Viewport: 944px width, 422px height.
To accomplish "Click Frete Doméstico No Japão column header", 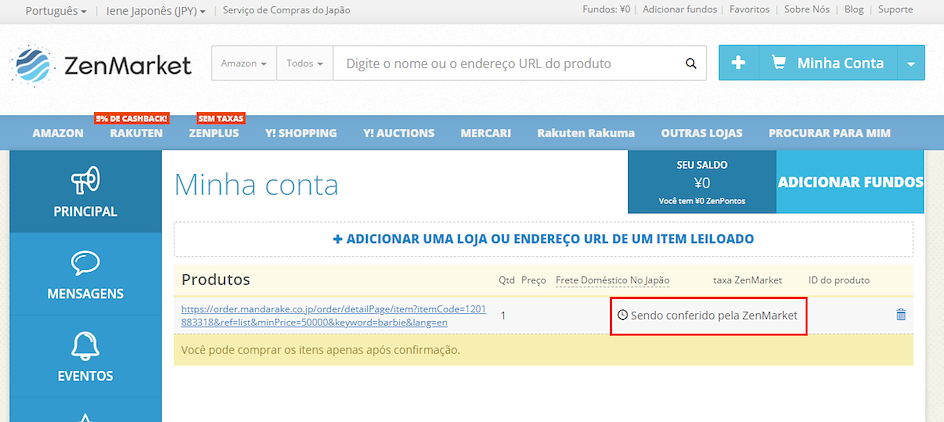I will (612, 281).
